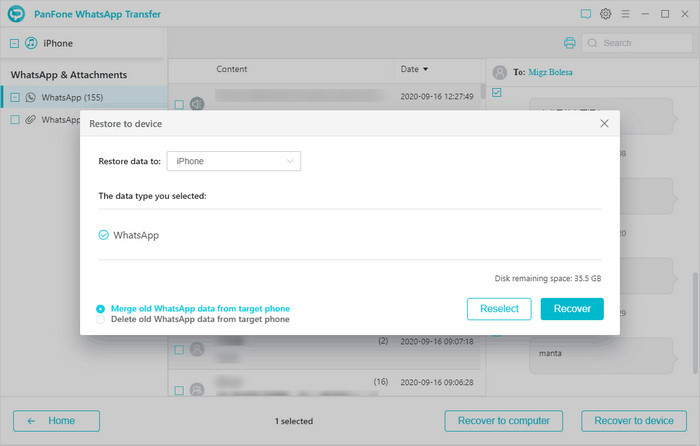The width and height of the screenshot is (700, 446).
Task: Open the settings gear icon
Action: click(x=605, y=14)
